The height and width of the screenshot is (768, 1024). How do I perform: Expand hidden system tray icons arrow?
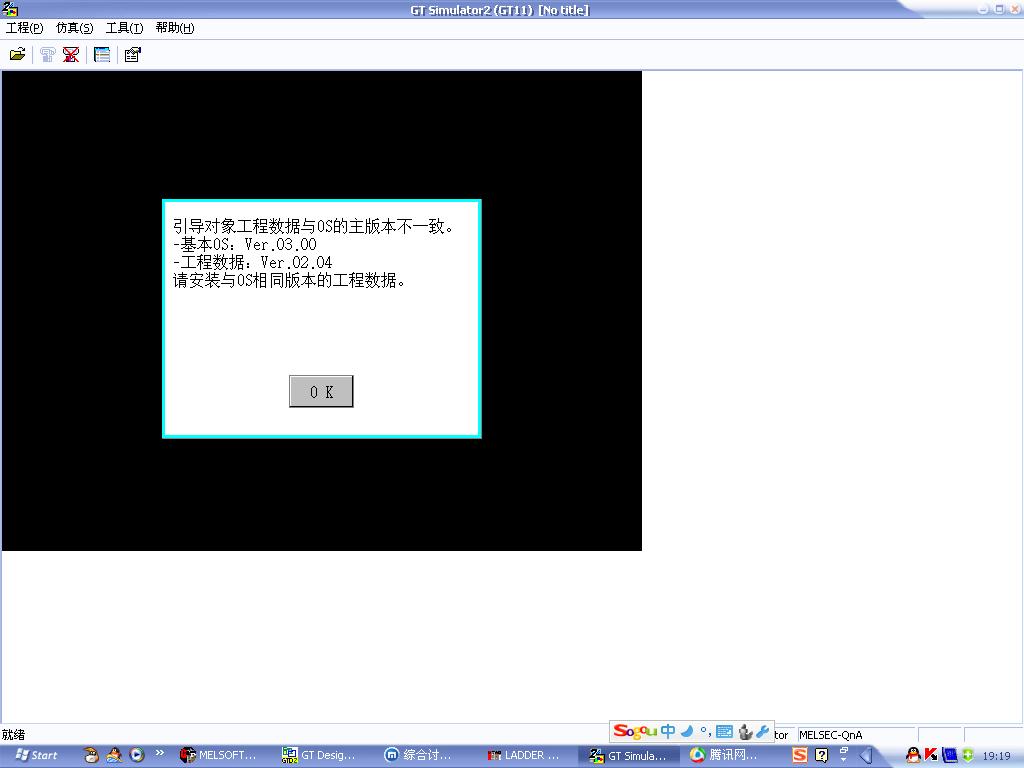click(867, 755)
